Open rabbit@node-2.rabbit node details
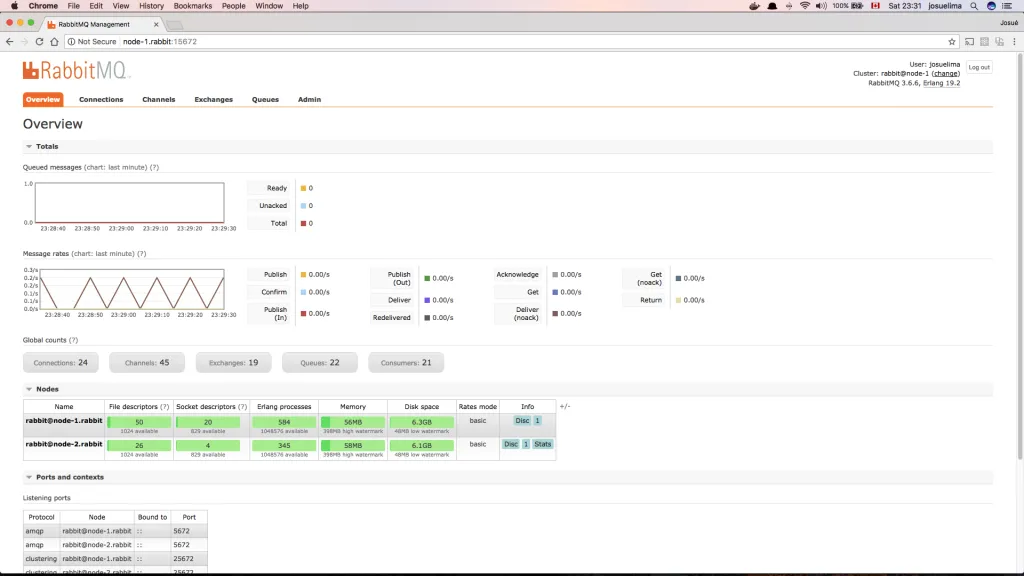 click(64, 443)
